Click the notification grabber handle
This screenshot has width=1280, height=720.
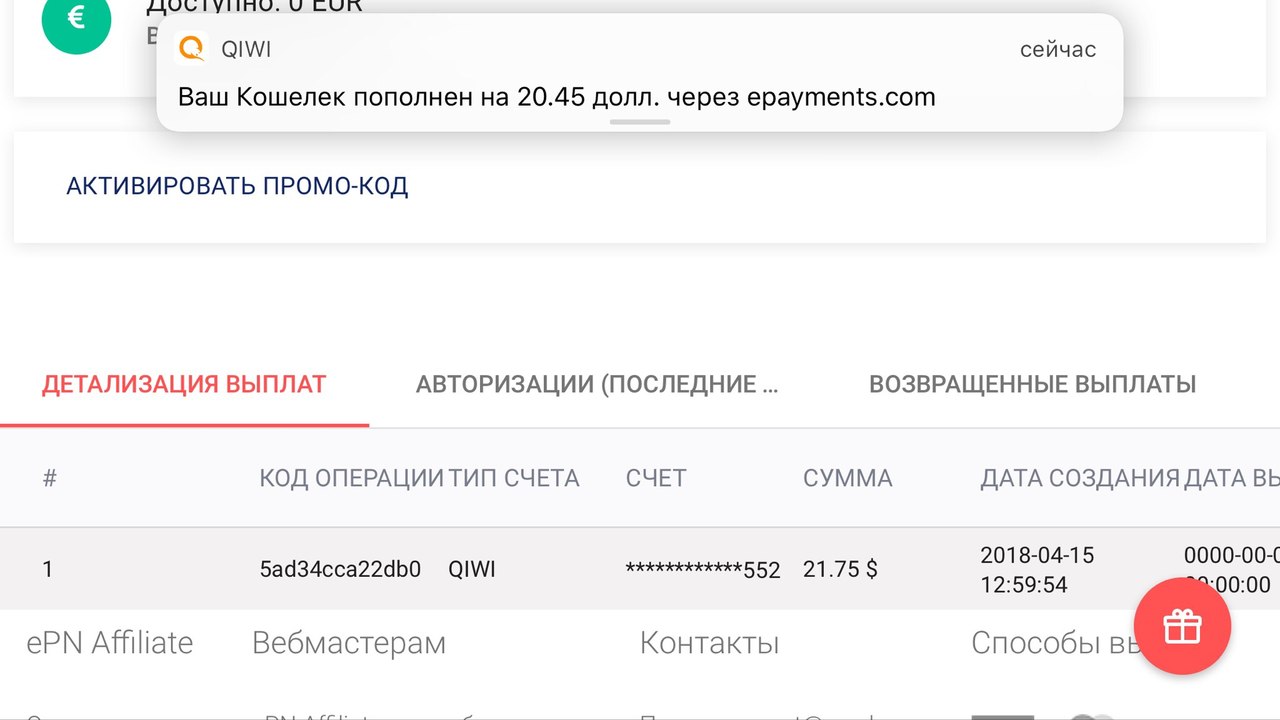click(x=640, y=122)
